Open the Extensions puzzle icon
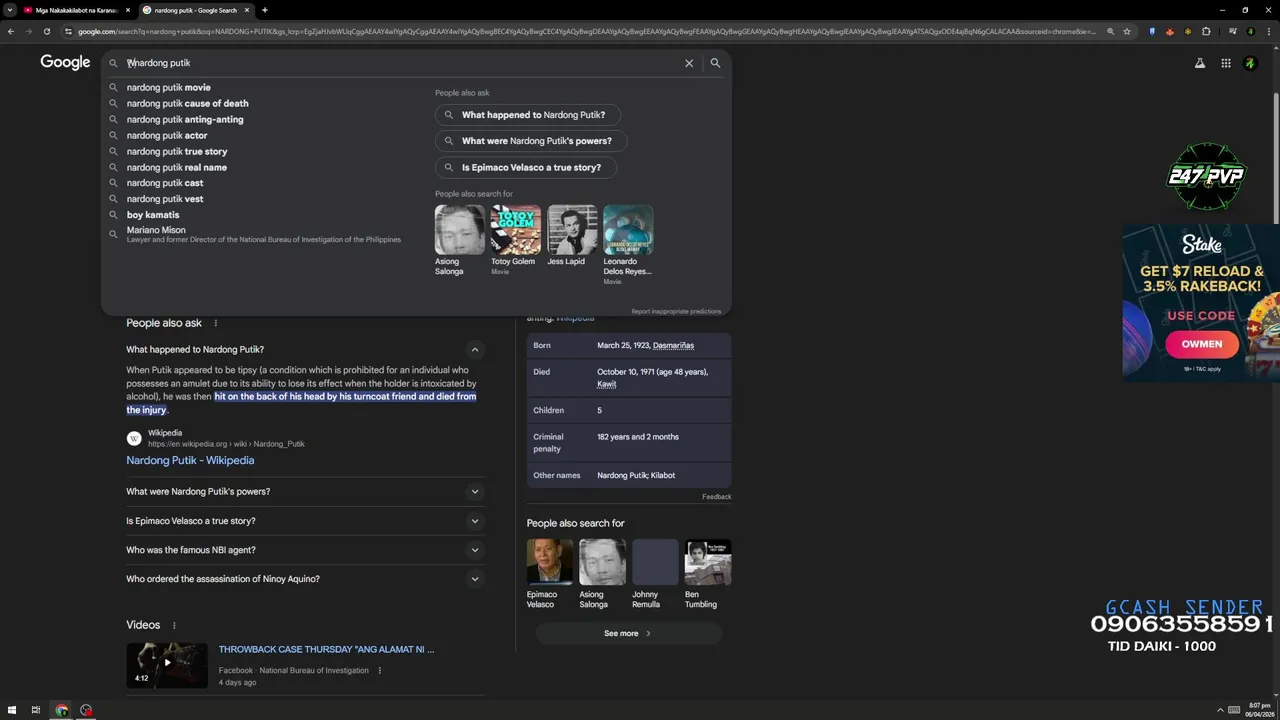The width and height of the screenshot is (1280, 720). (x=1206, y=31)
